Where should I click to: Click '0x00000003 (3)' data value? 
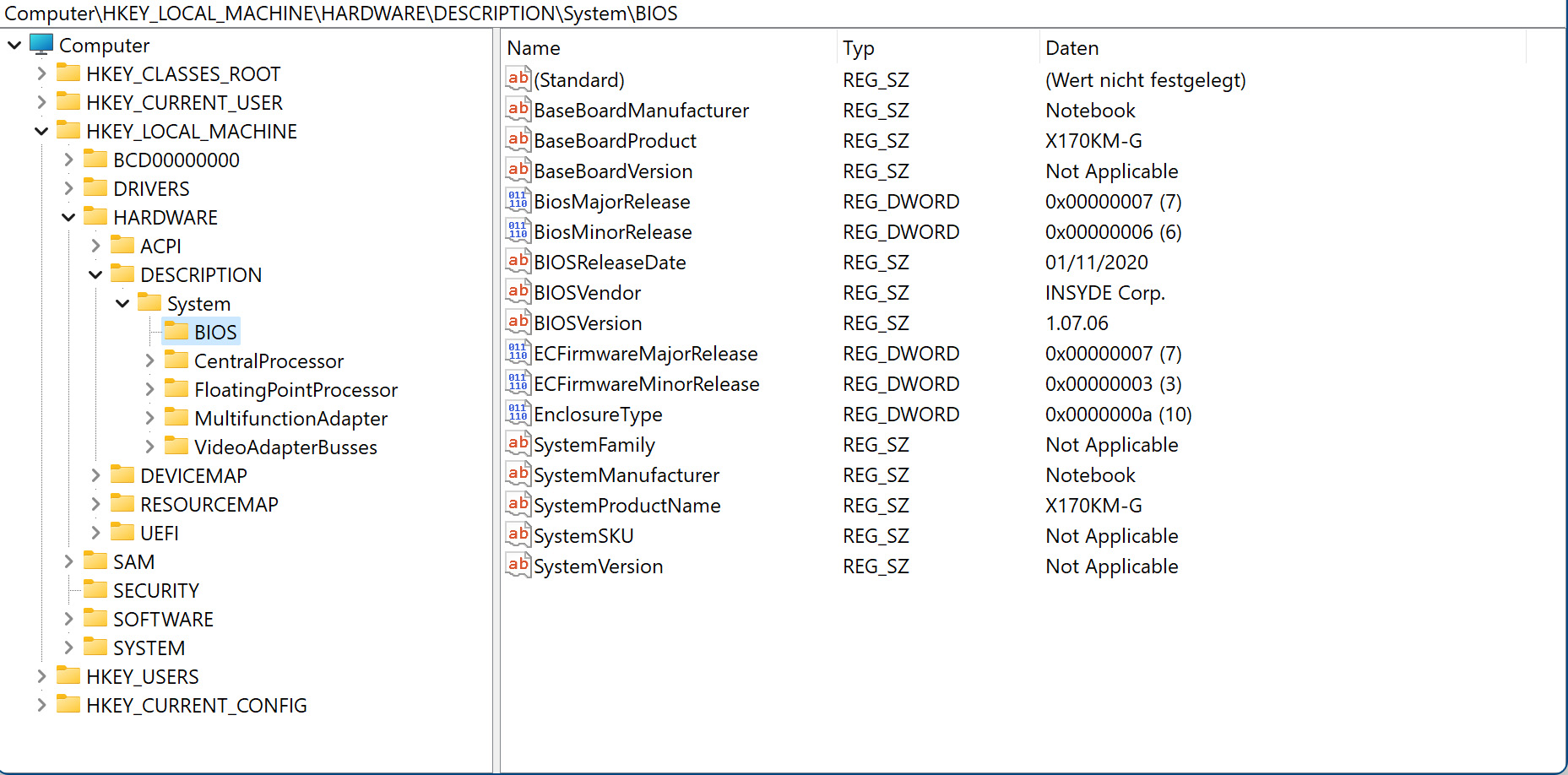(x=1113, y=384)
